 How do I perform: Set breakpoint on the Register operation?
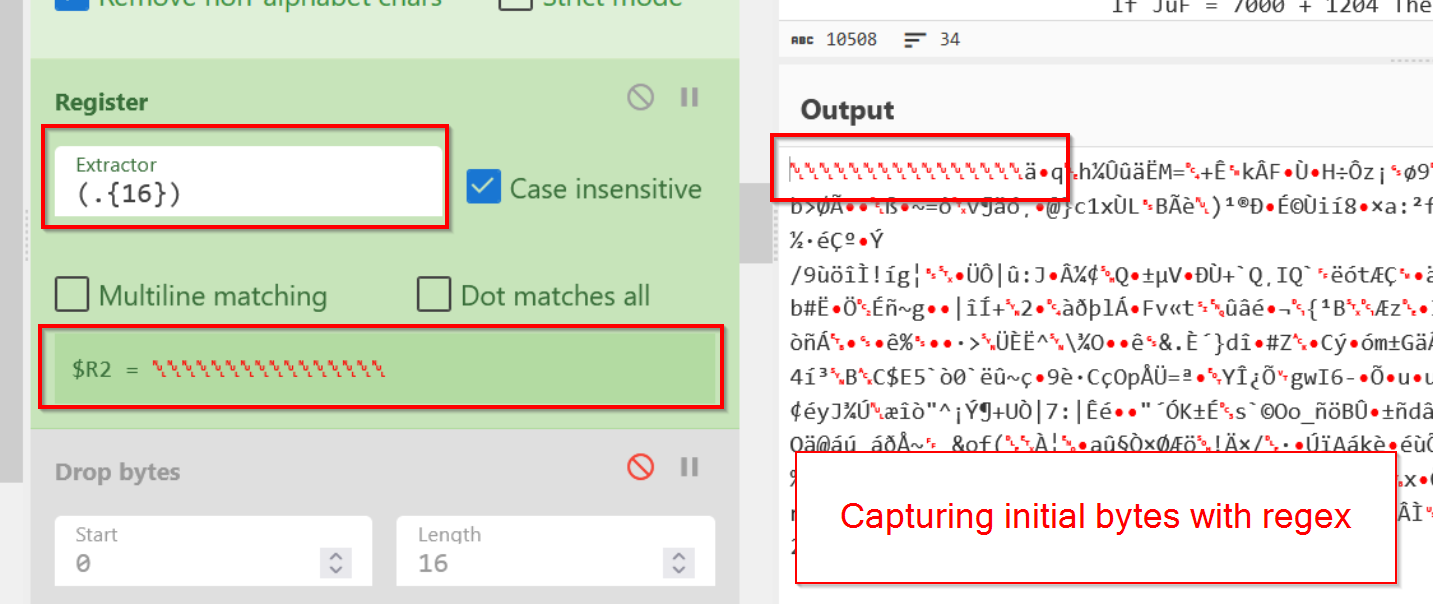(690, 97)
